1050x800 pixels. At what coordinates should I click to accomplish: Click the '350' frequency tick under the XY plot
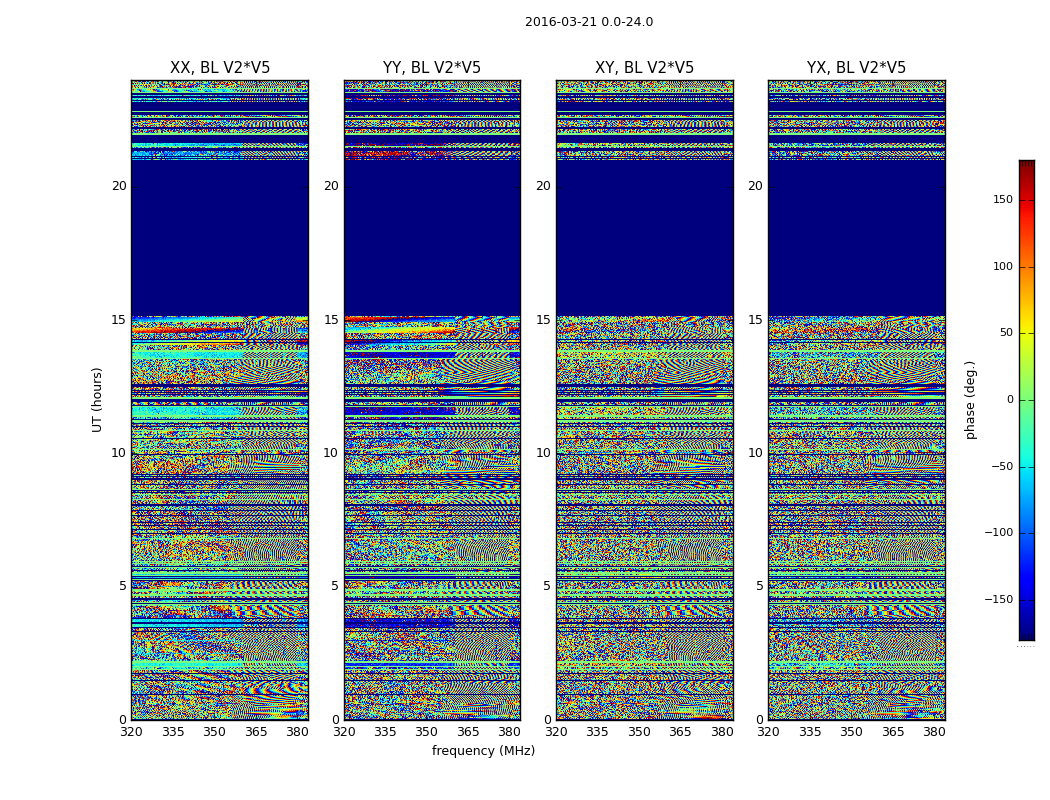(x=639, y=732)
